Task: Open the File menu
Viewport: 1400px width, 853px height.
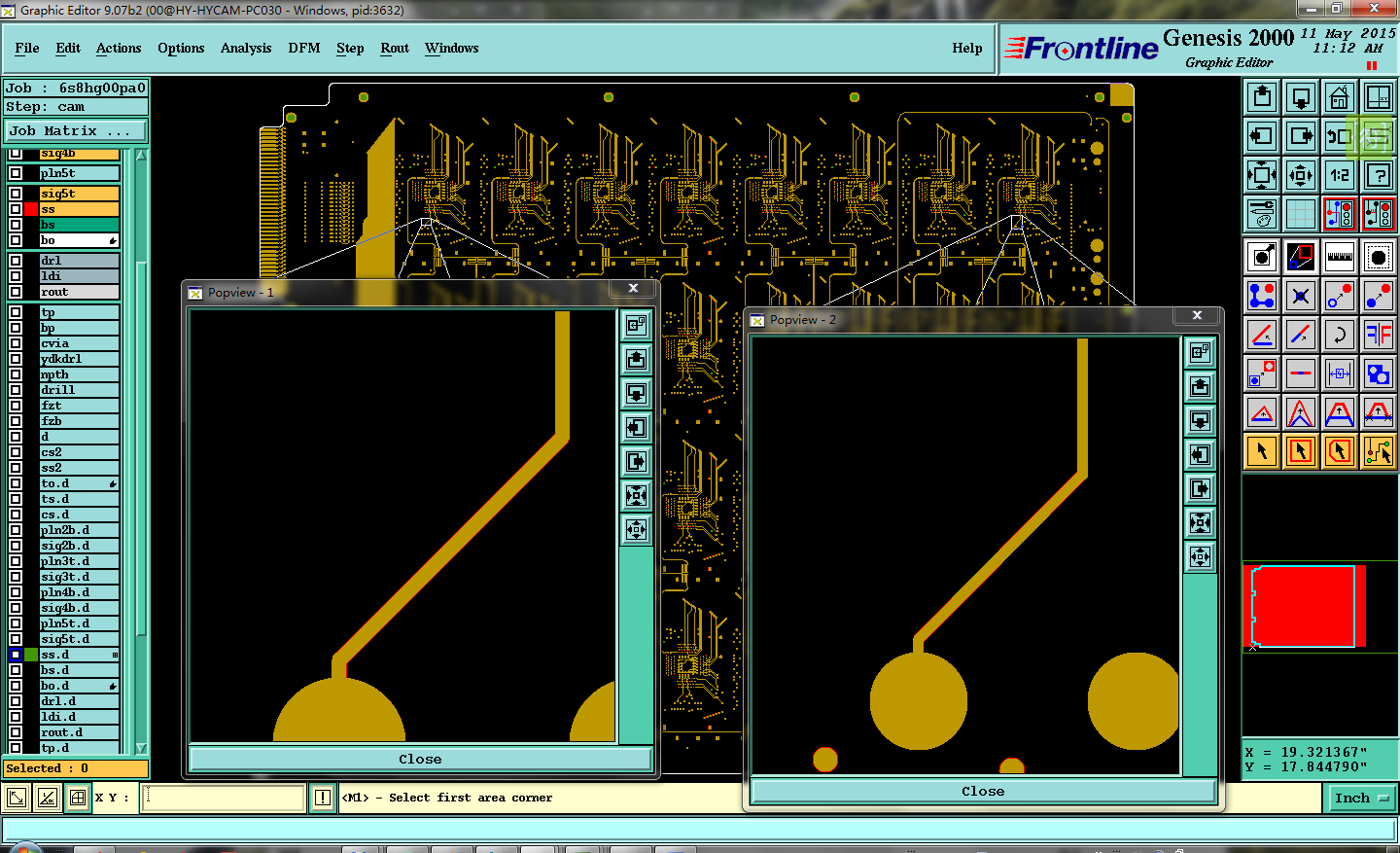Action: click(27, 48)
